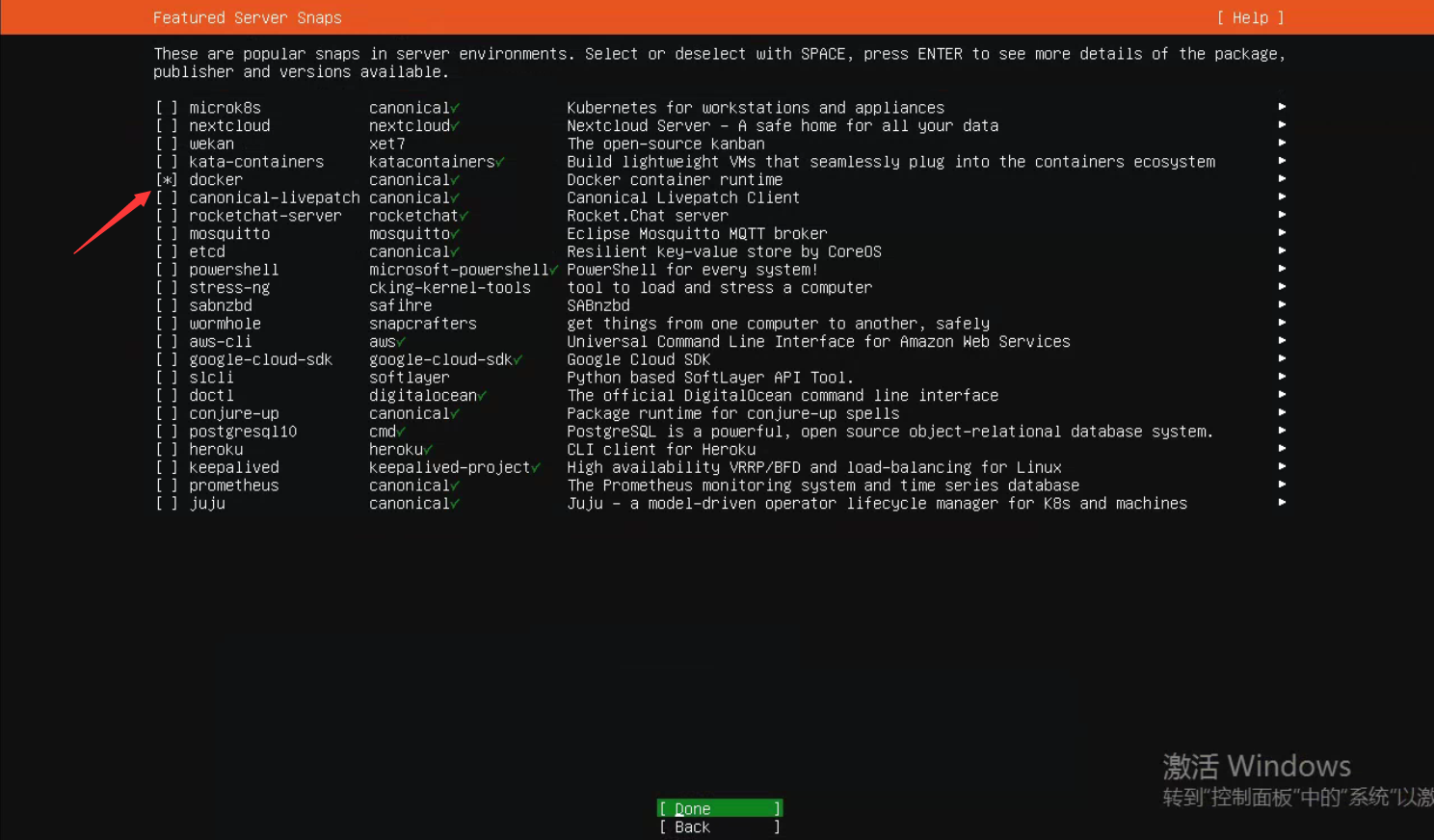Open the Help button in header
This screenshot has height=840, width=1434.
[x=1250, y=17]
